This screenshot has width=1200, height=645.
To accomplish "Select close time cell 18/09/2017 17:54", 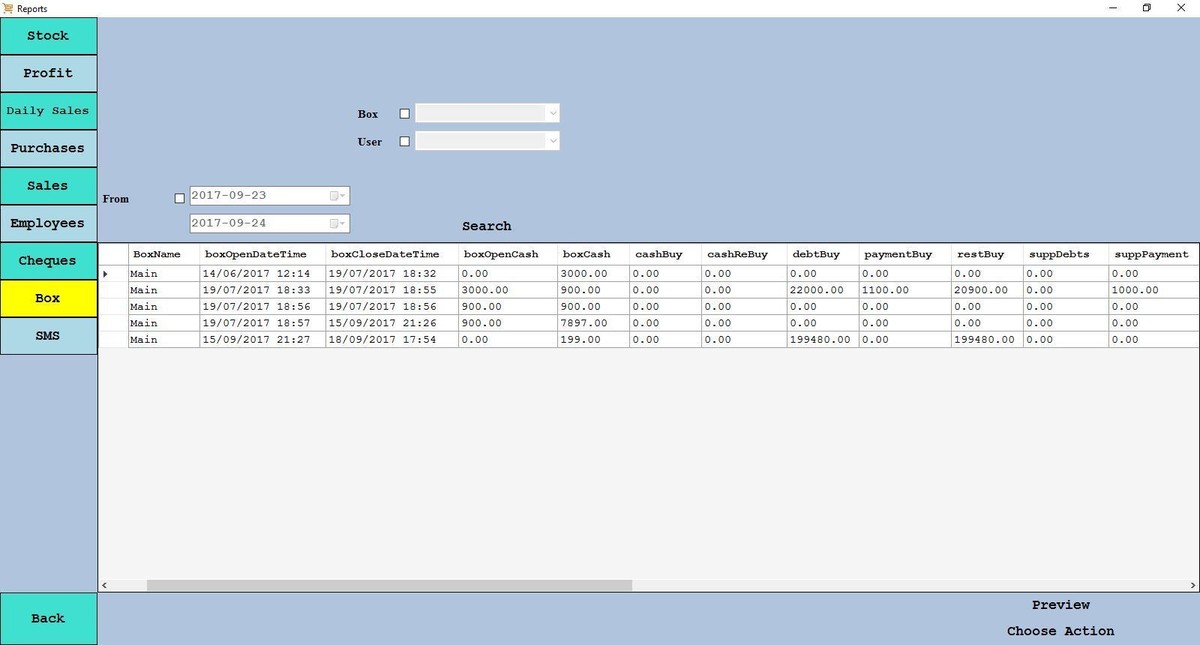I will (x=392, y=340).
